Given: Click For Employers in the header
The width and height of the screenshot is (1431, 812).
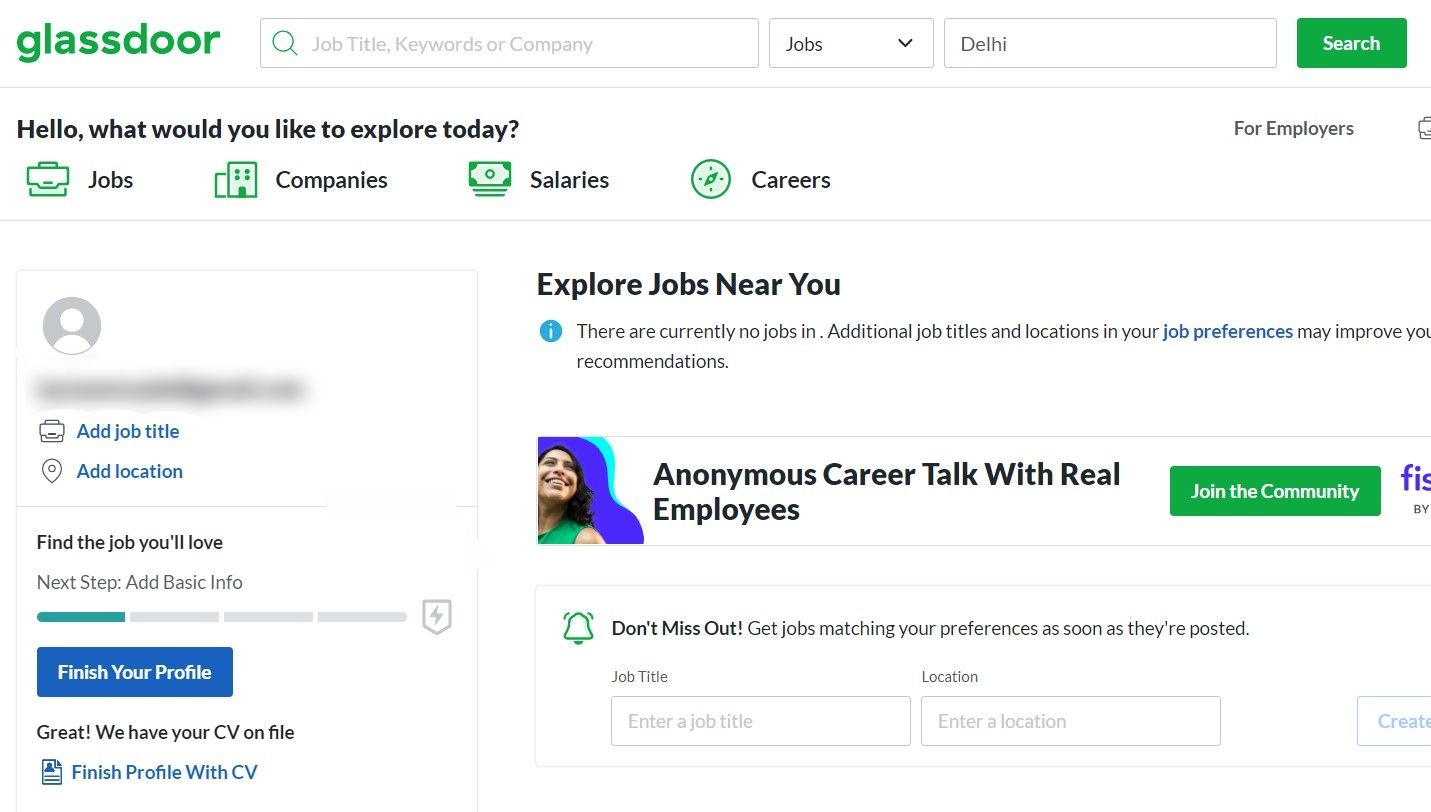Looking at the screenshot, I should tap(1293, 128).
